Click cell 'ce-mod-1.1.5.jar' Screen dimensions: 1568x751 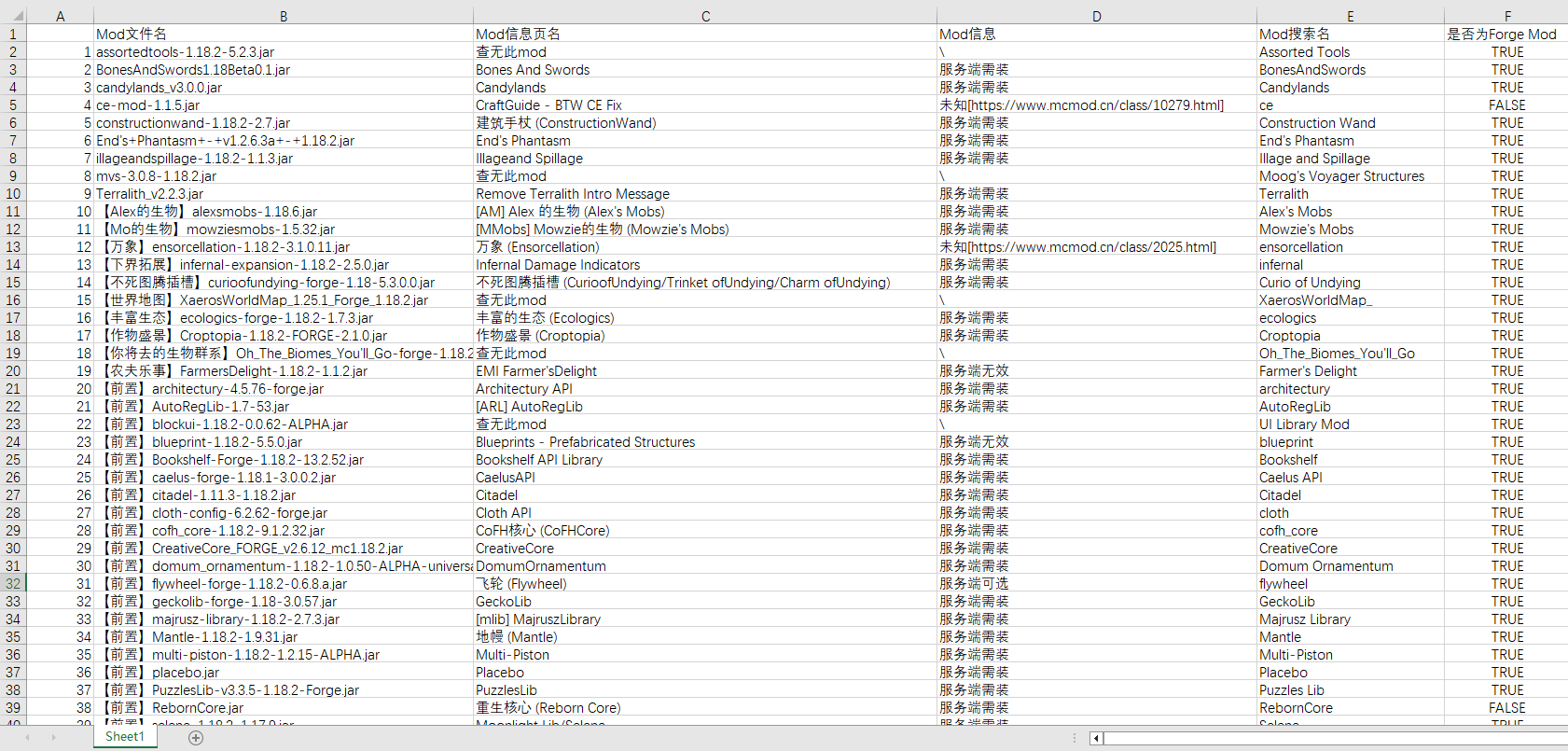[x=284, y=105]
